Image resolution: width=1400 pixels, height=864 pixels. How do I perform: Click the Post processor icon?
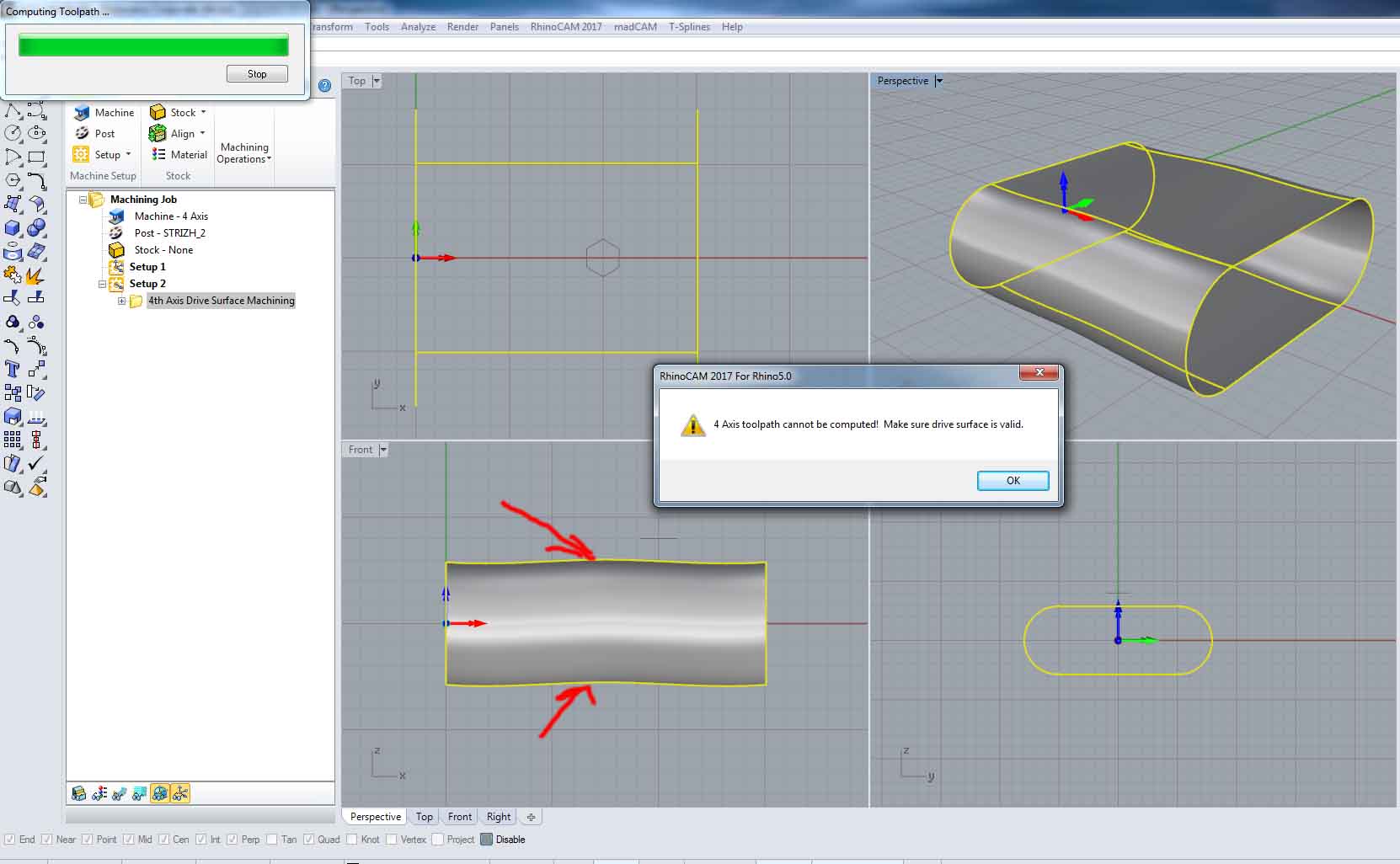click(83, 134)
